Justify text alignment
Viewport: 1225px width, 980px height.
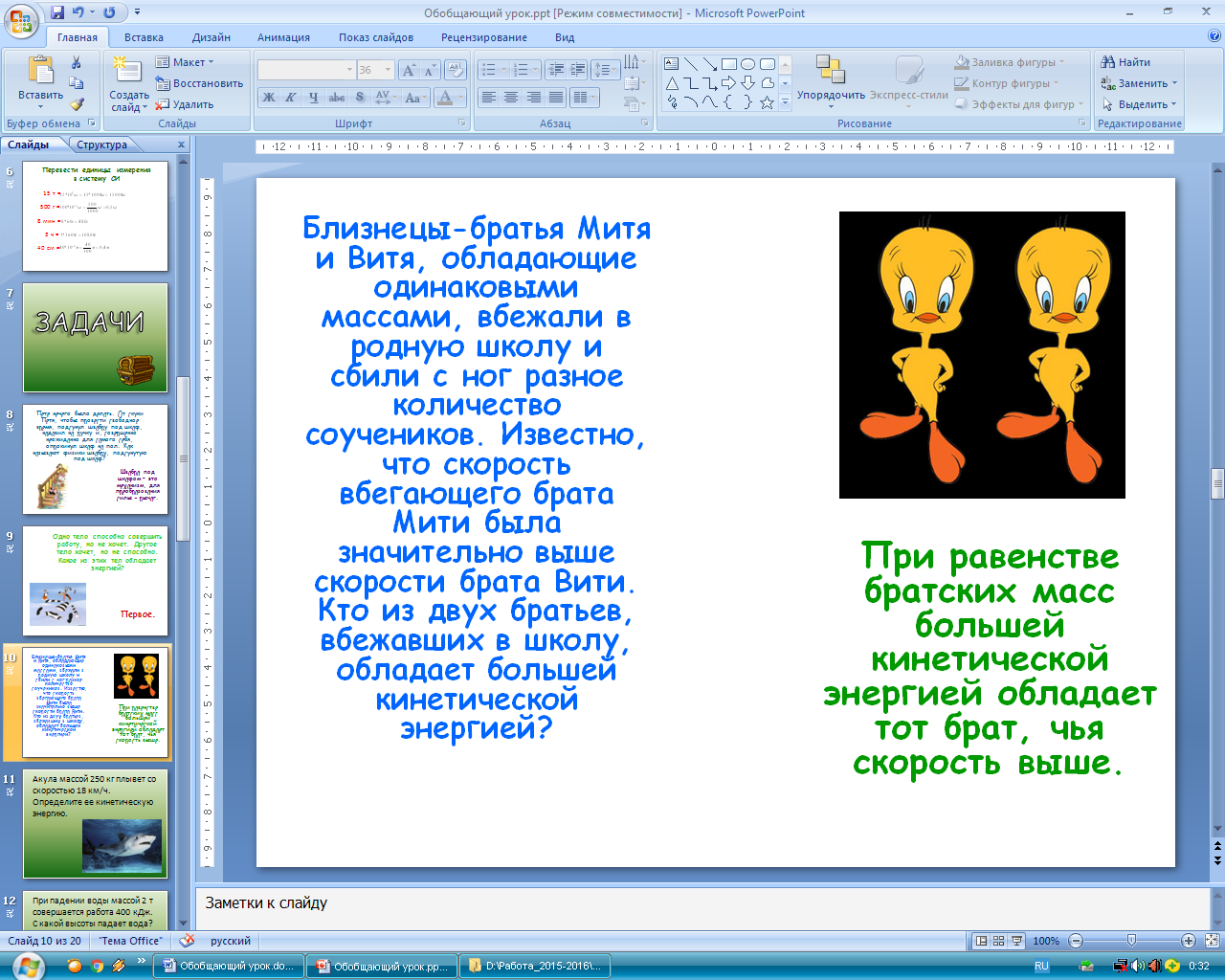click(x=556, y=98)
